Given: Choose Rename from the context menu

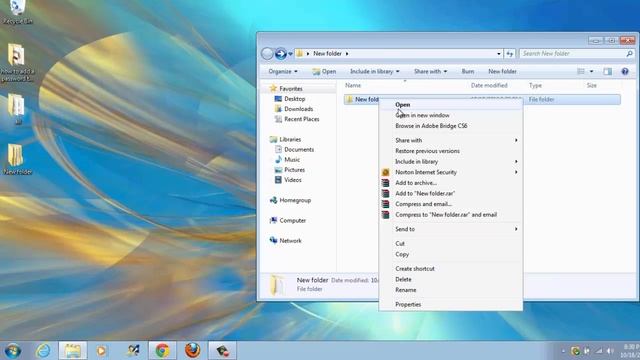Looking at the screenshot, I should 451,290.
